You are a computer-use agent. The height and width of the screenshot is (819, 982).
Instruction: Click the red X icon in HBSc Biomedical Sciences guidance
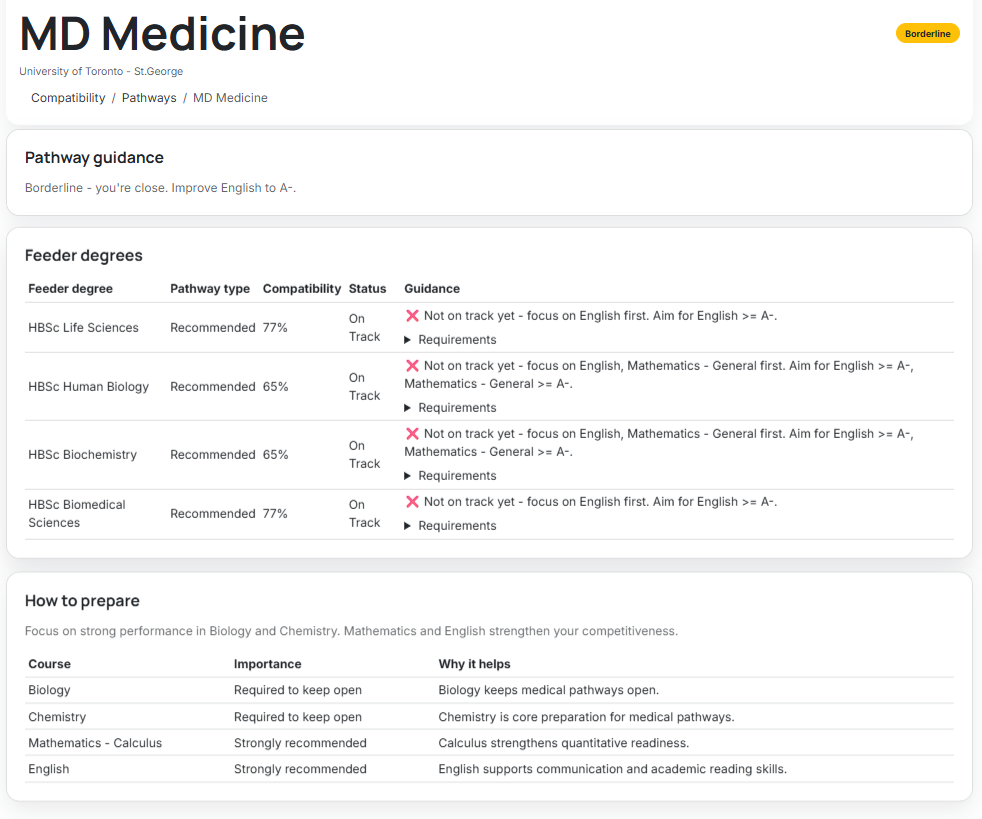pyautogui.click(x=412, y=502)
